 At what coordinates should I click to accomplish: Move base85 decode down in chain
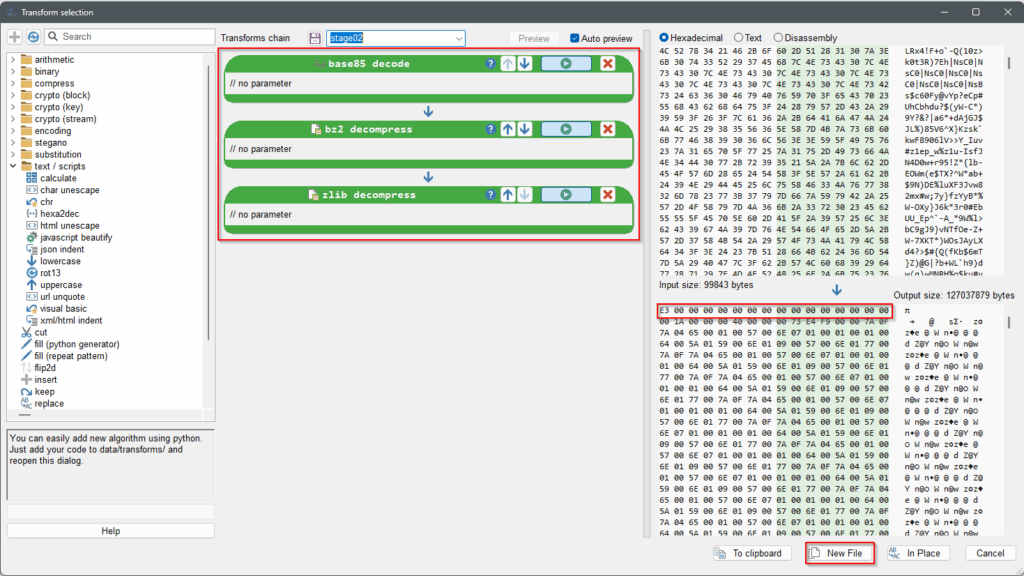(x=524, y=64)
